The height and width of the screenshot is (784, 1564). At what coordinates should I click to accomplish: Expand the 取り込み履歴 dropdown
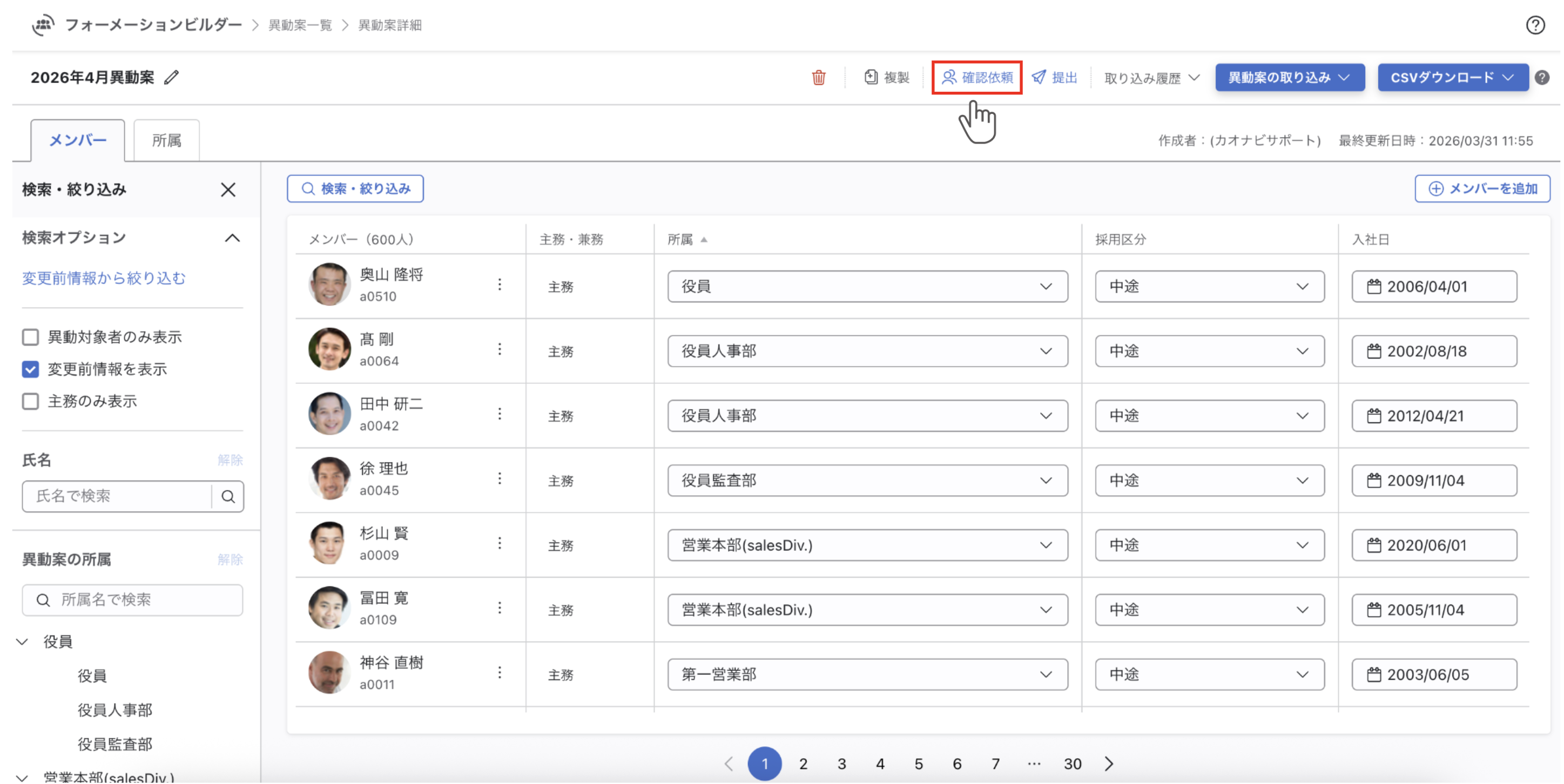1151,78
